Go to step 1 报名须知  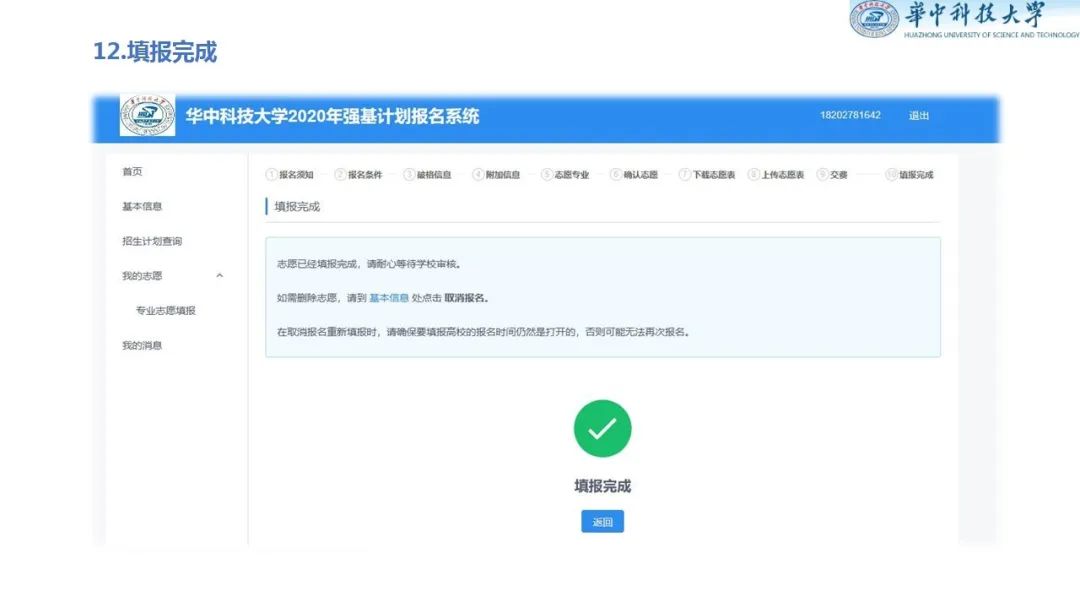click(289, 175)
